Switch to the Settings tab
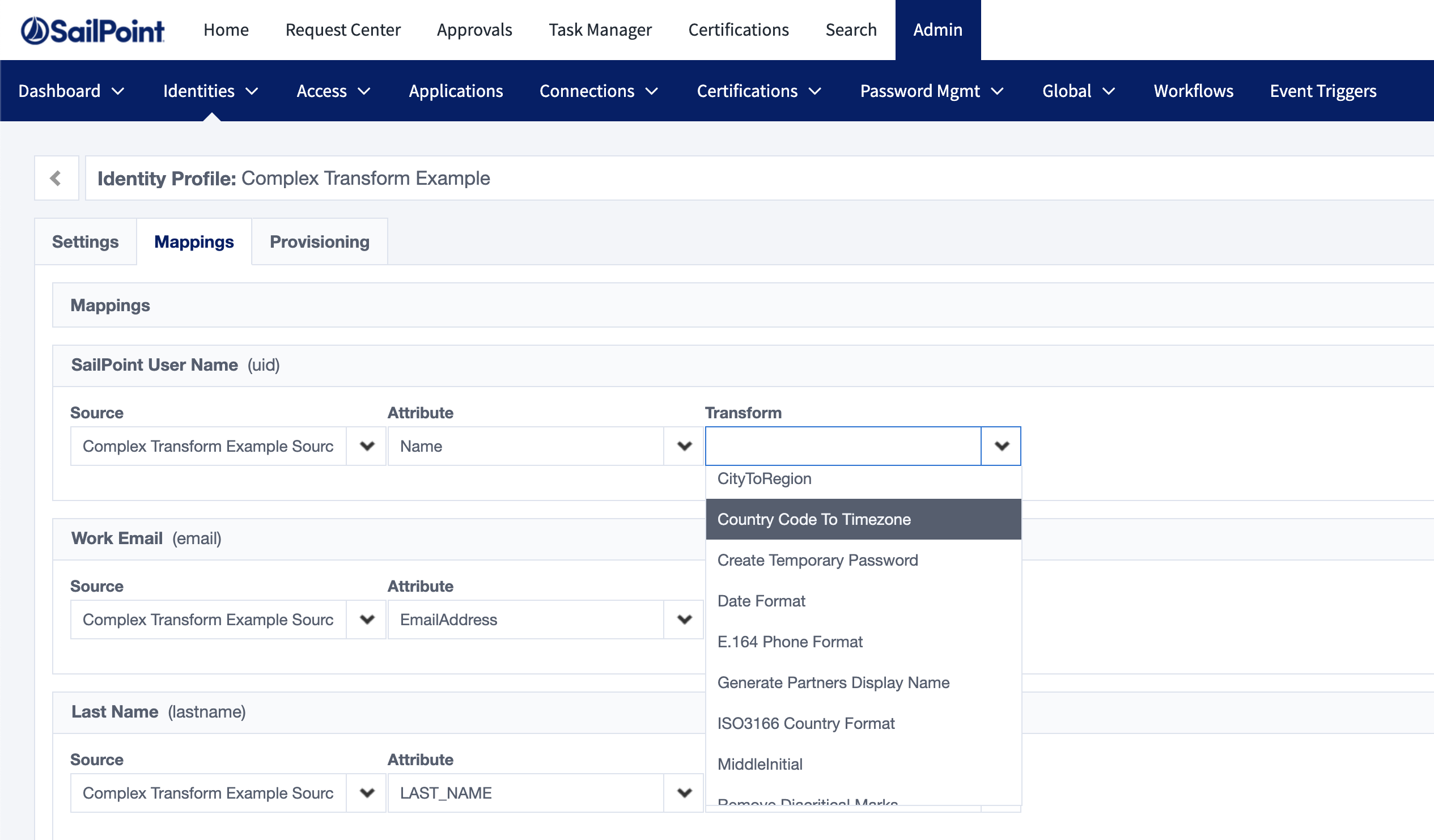The height and width of the screenshot is (840, 1434). point(85,241)
